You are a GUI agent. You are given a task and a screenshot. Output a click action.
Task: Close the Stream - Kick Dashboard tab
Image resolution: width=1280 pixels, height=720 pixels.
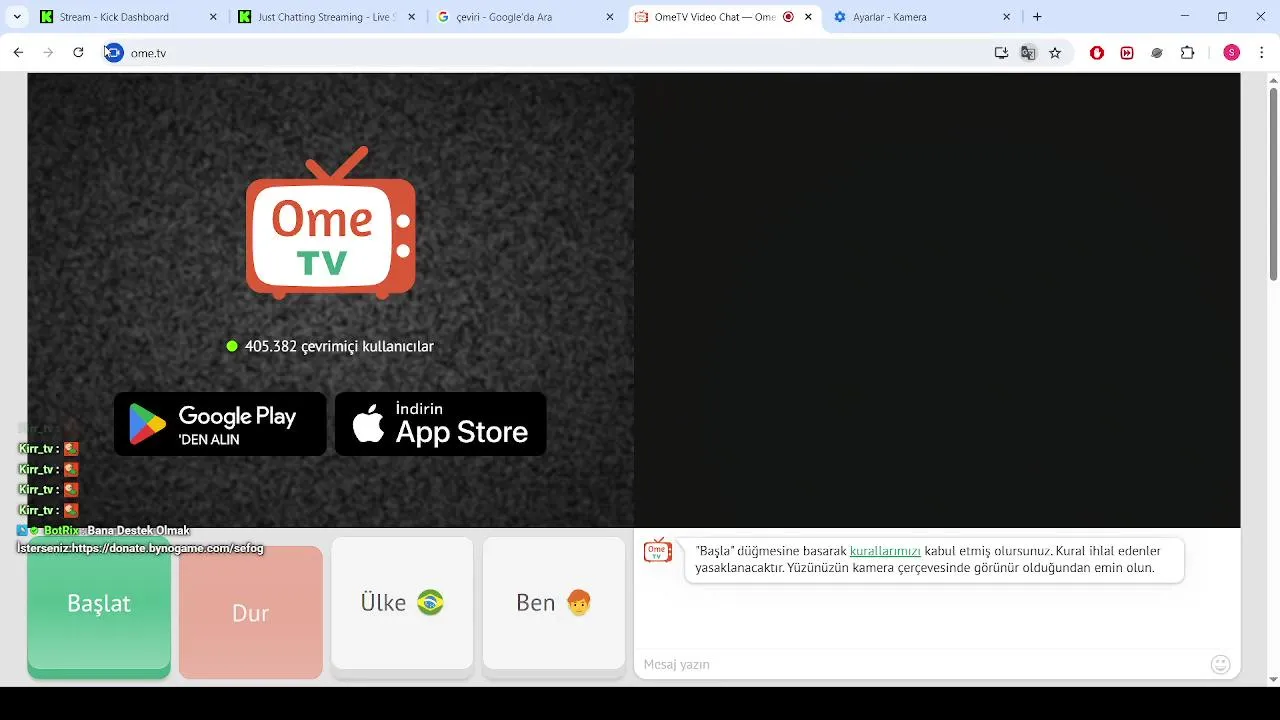pos(213,17)
